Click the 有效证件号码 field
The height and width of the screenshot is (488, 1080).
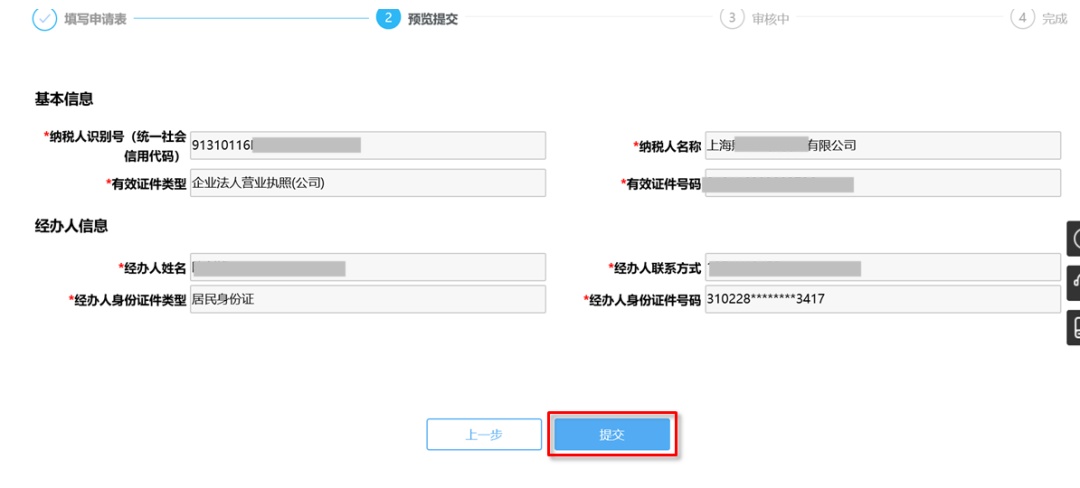(x=881, y=183)
